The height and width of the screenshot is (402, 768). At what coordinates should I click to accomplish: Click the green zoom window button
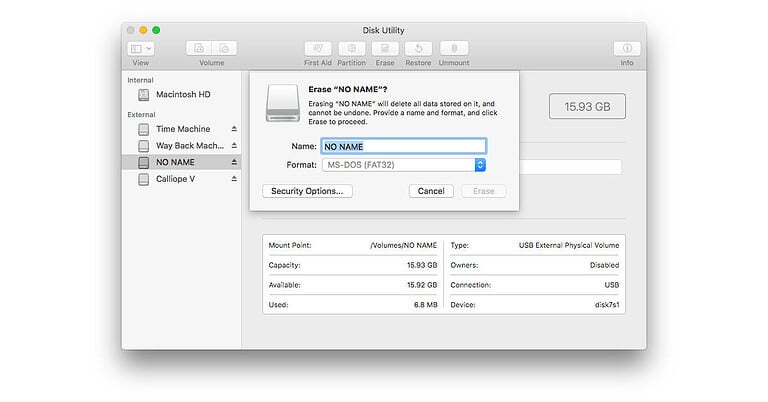tap(156, 30)
